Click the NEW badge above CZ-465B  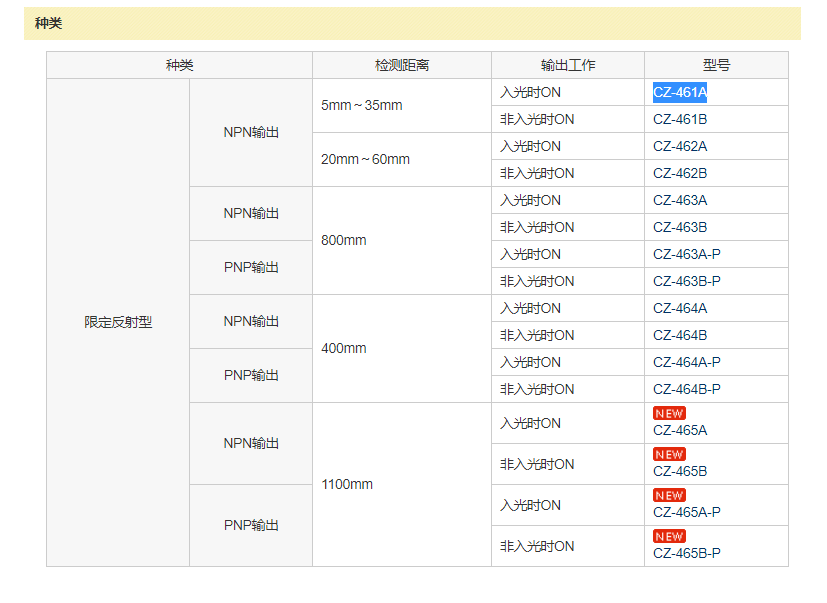(669, 454)
